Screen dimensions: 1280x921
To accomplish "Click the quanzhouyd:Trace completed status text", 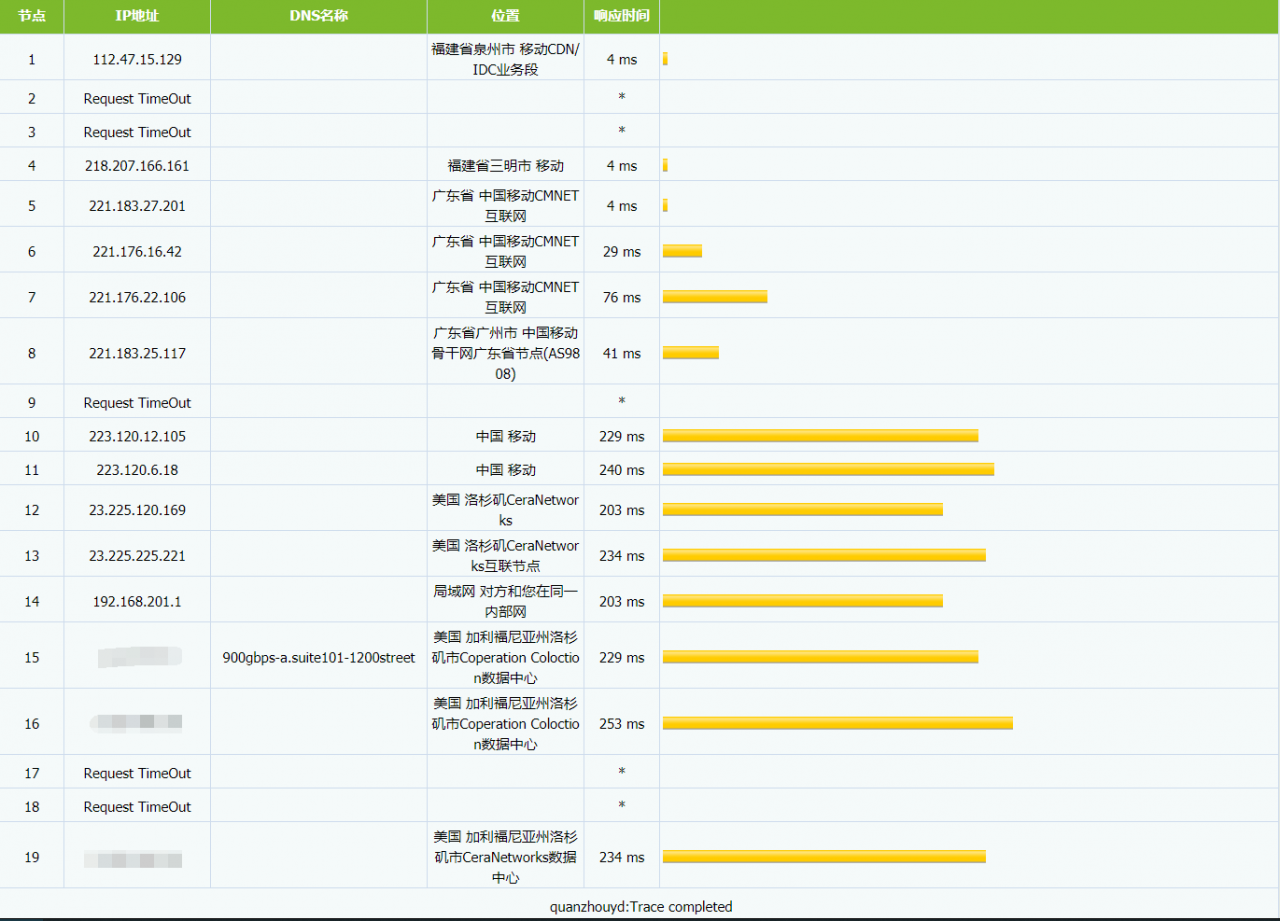I will [640, 907].
